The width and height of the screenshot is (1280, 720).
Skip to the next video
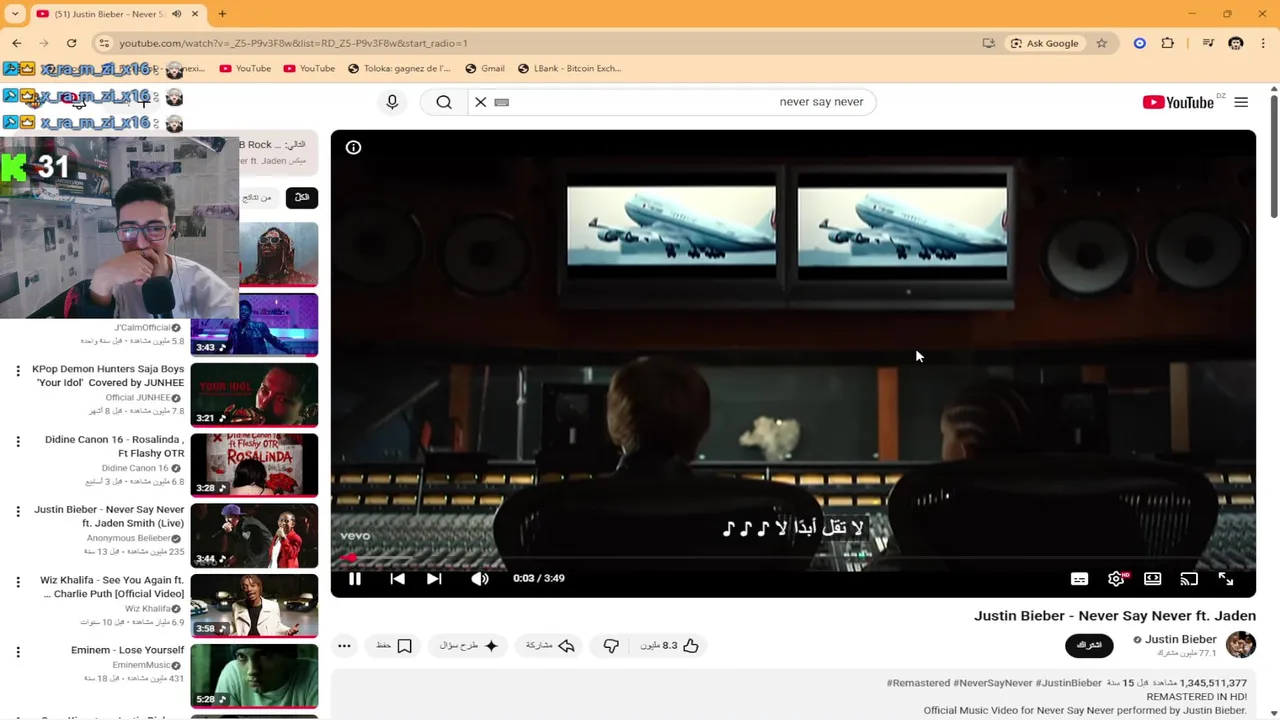434,578
